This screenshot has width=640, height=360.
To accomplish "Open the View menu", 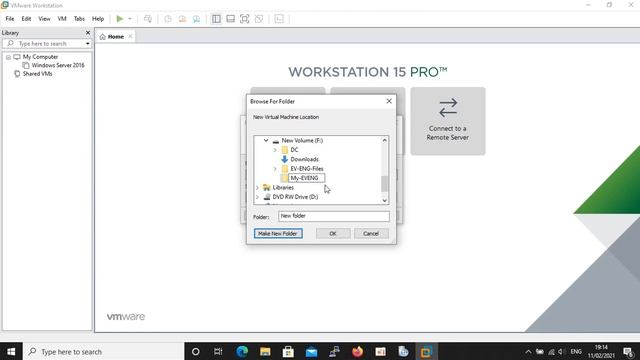I will (x=44, y=19).
